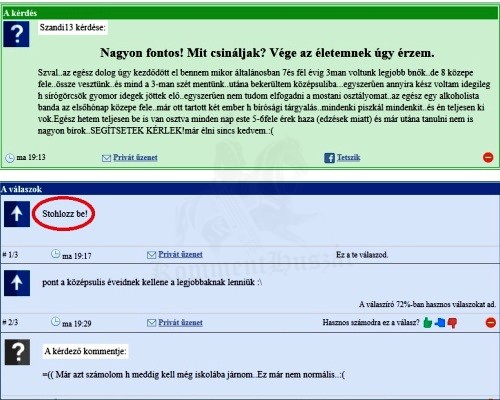Click the red remove icon in the question box
This screenshot has width=500, height=400.
488,157
